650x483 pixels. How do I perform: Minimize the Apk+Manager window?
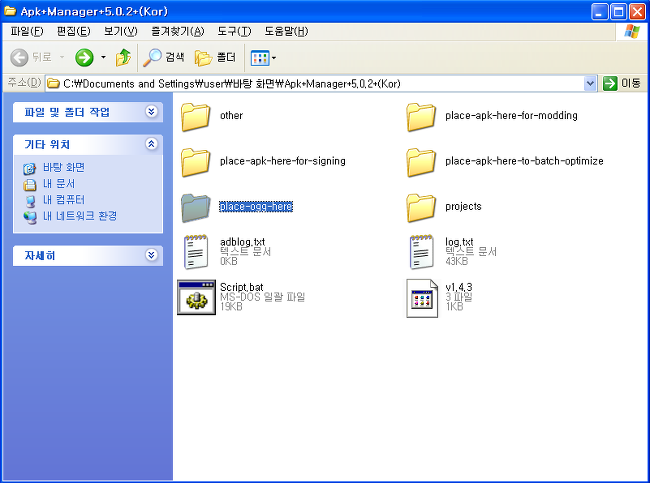(x=599, y=12)
